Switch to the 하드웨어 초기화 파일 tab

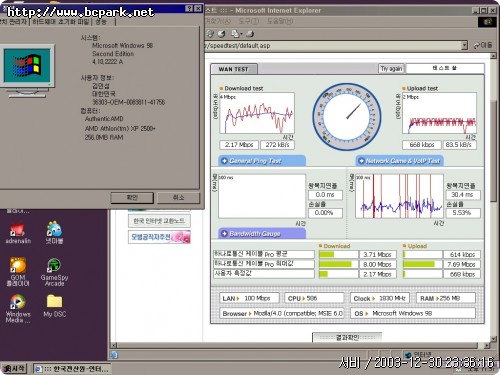pos(61,22)
